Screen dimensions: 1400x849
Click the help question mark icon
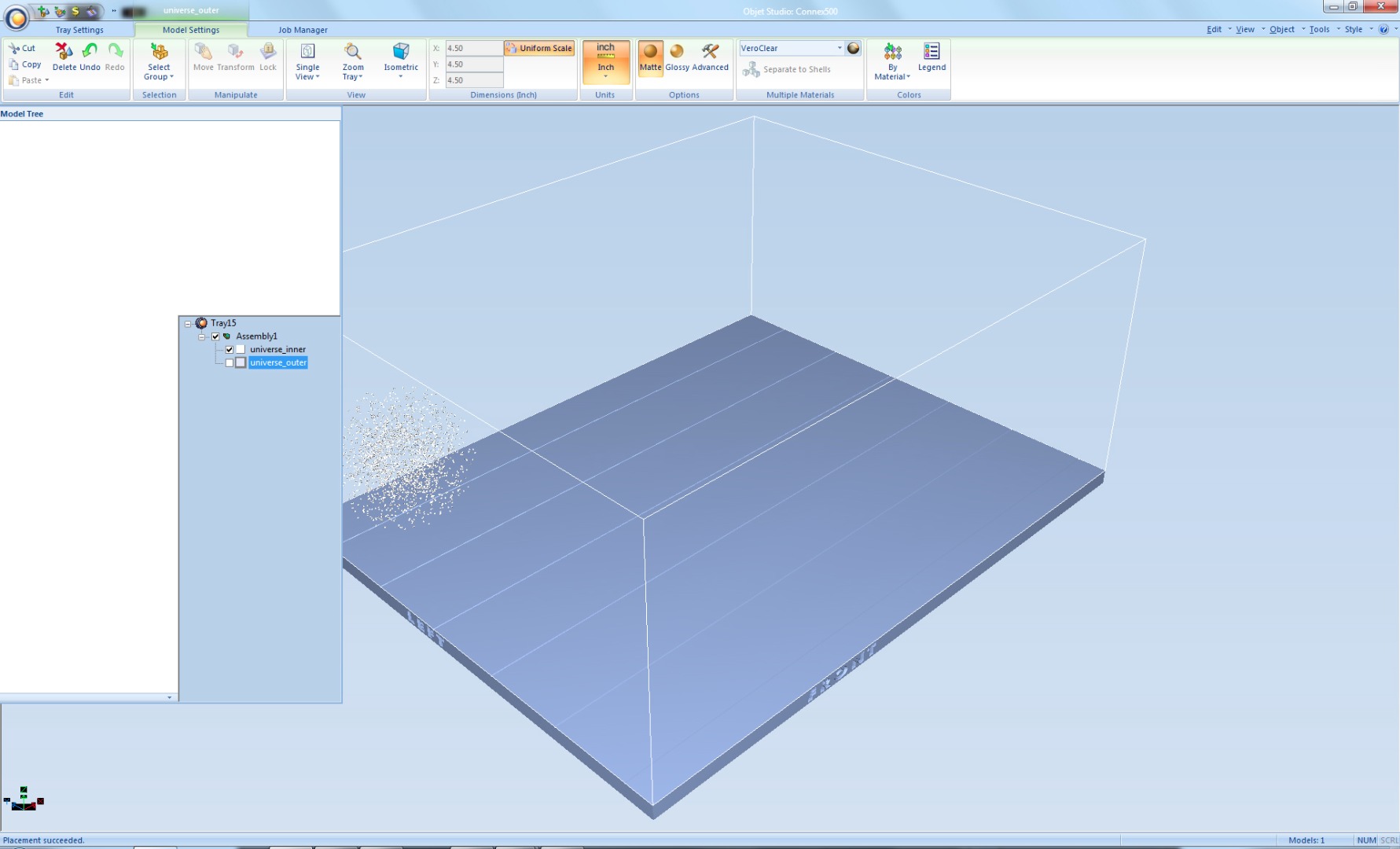coord(1383,29)
